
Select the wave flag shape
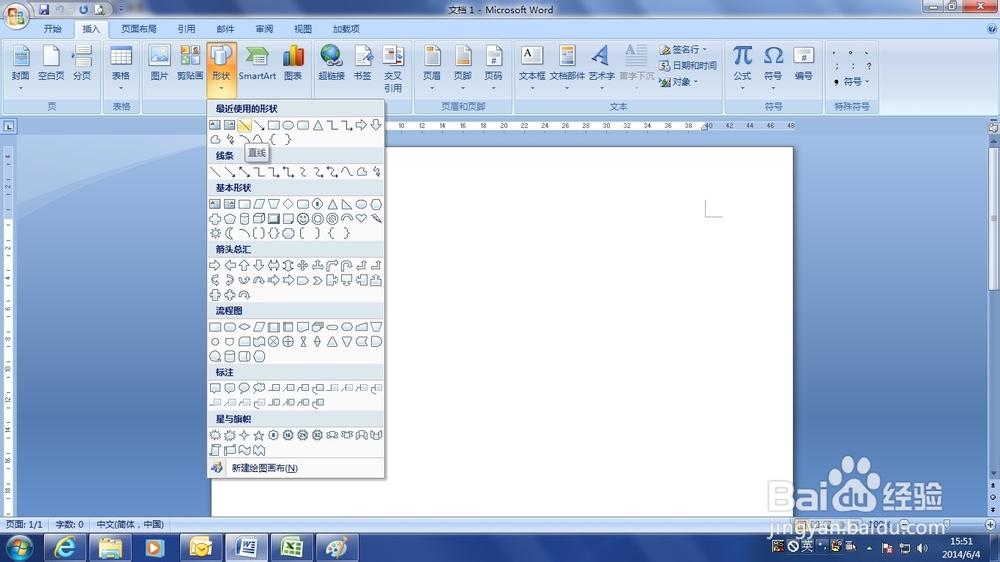click(244, 450)
